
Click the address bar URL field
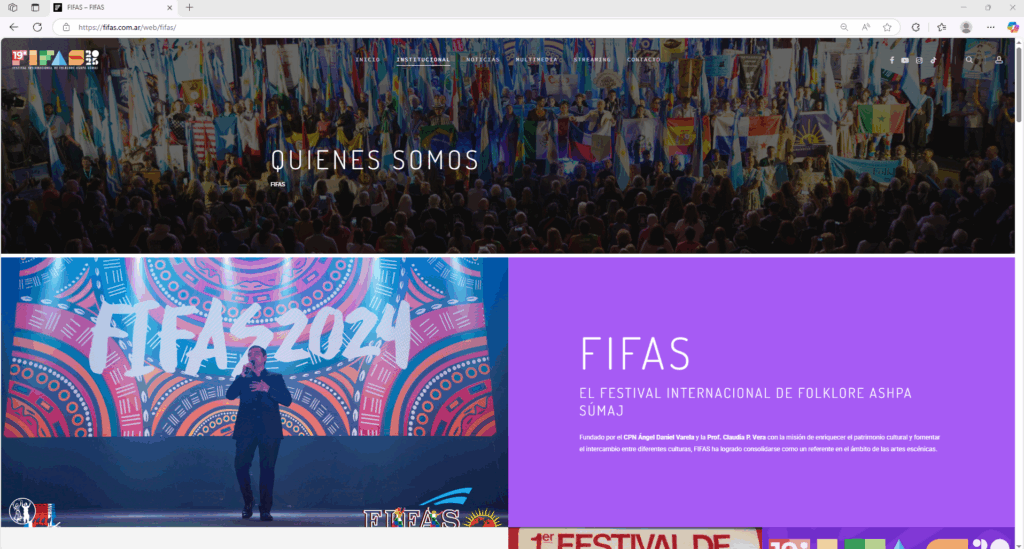[451, 27]
